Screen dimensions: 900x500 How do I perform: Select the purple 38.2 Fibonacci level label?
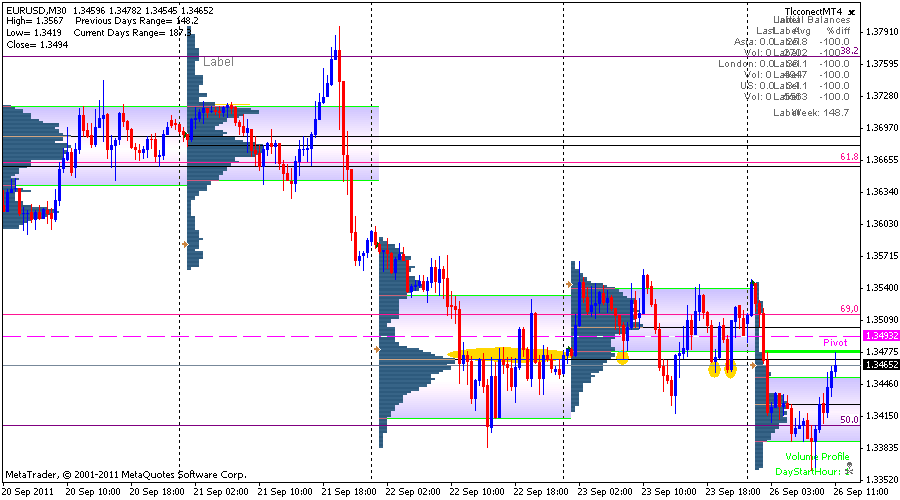(849, 50)
